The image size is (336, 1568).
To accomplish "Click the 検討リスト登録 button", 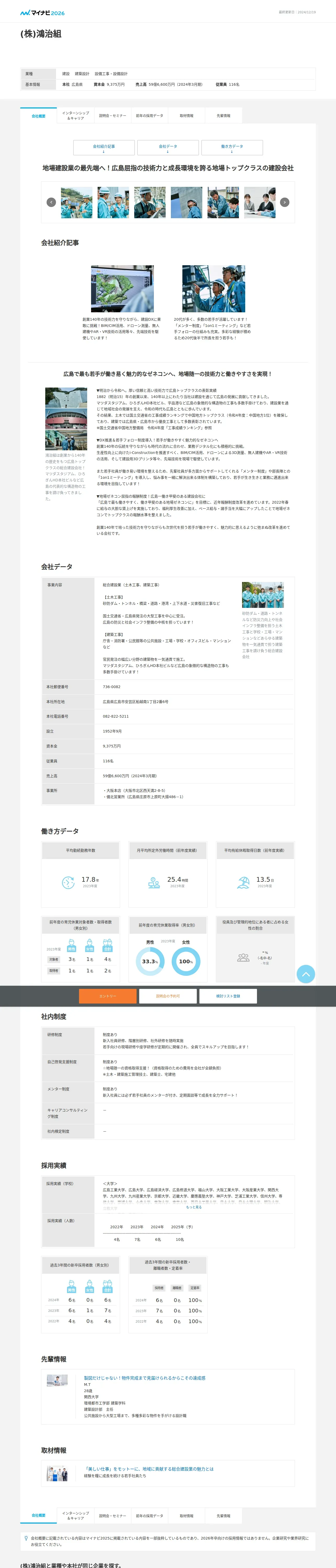I will click(x=228, y=996).
